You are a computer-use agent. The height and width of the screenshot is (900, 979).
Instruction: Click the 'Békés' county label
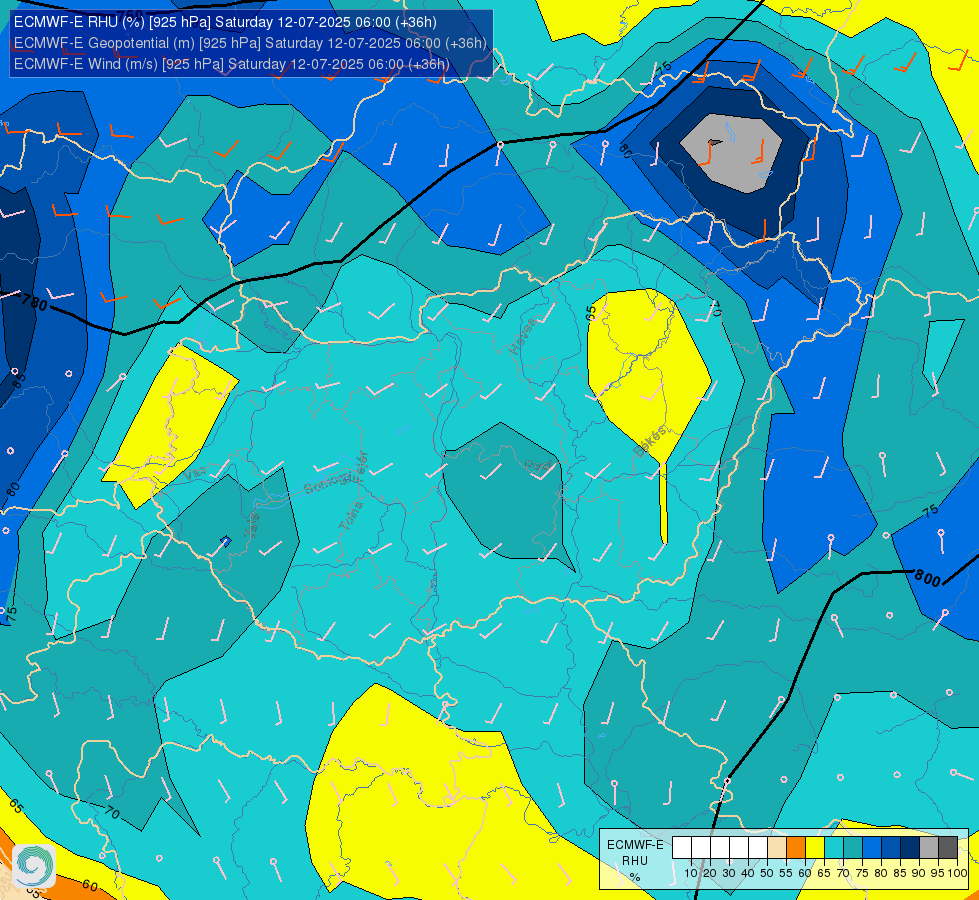click(649, 441)
